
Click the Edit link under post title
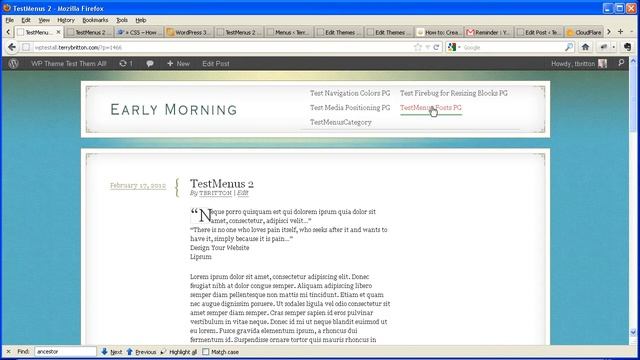click(x=242, y=193)
